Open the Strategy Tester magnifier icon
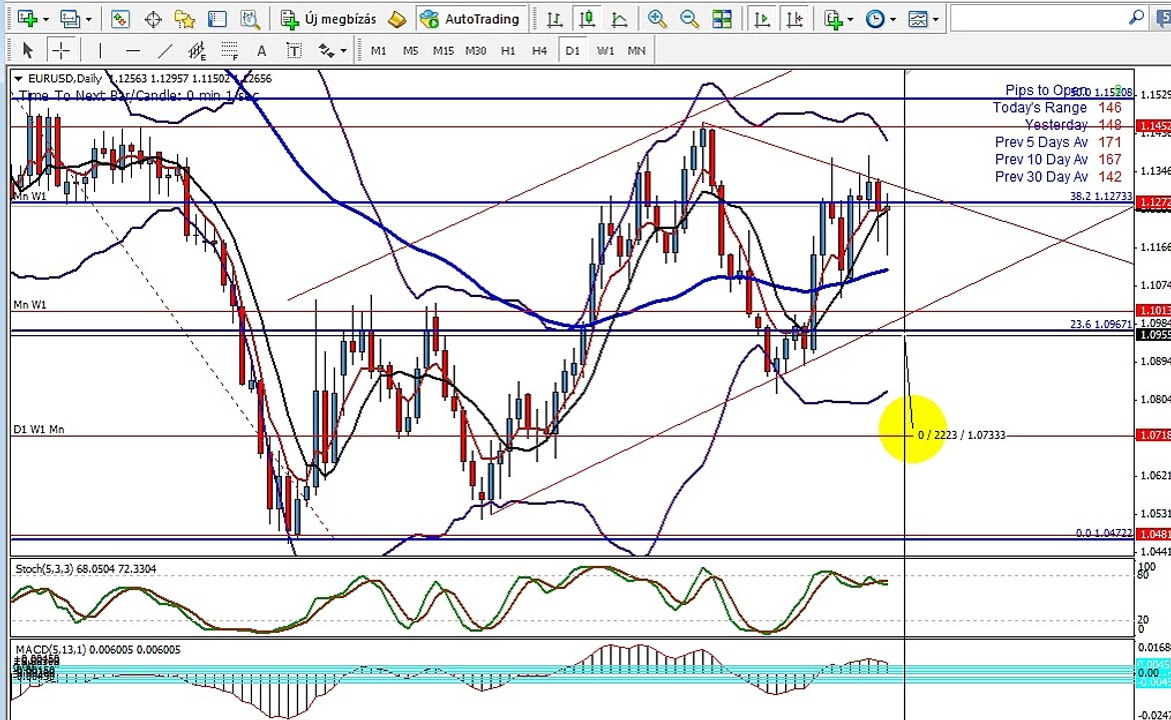 250,19
